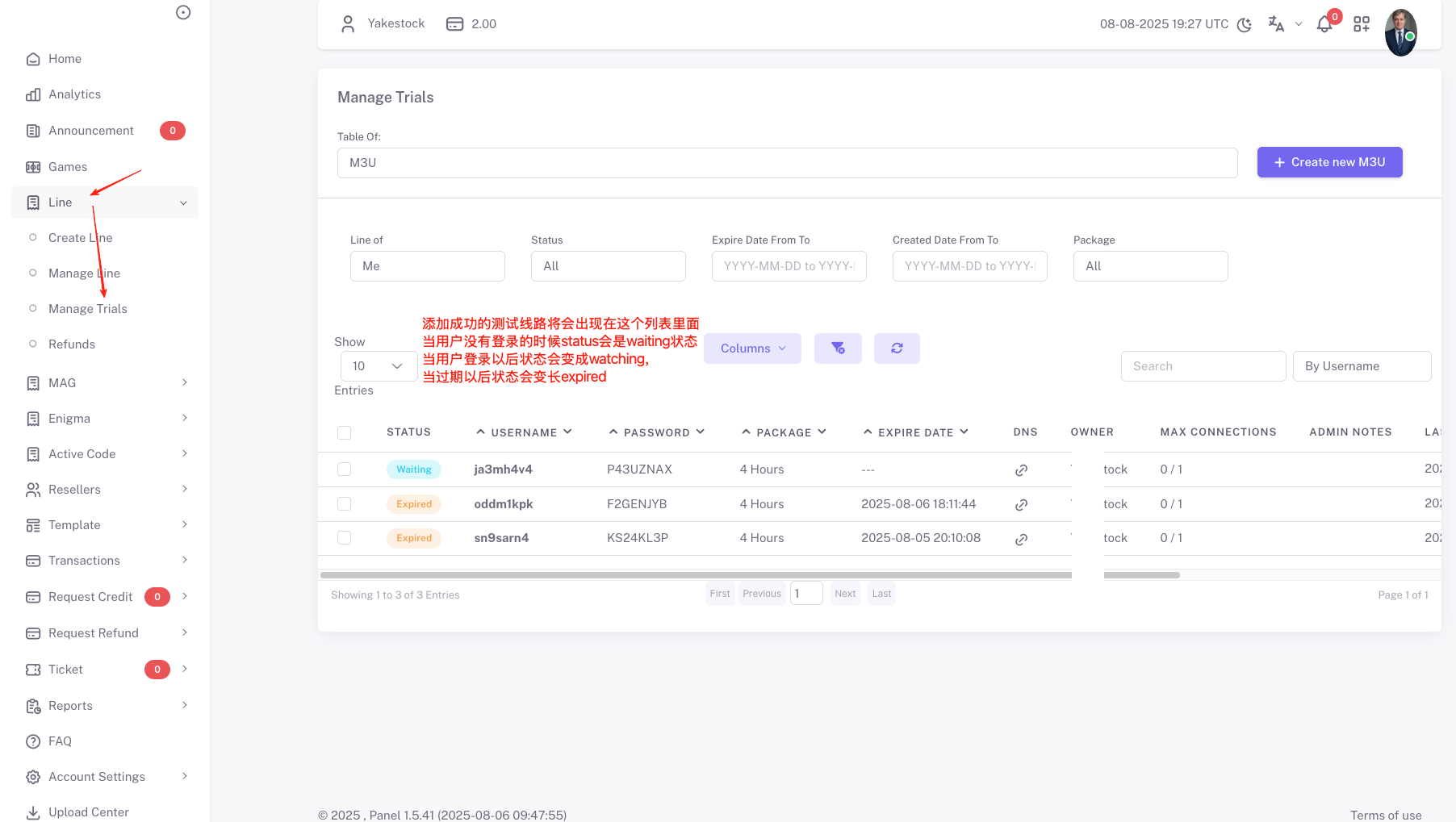The width and height of the screenshot is (1456, 822).
Task: Open the Terms of use link
Action: coord(1386,816)
